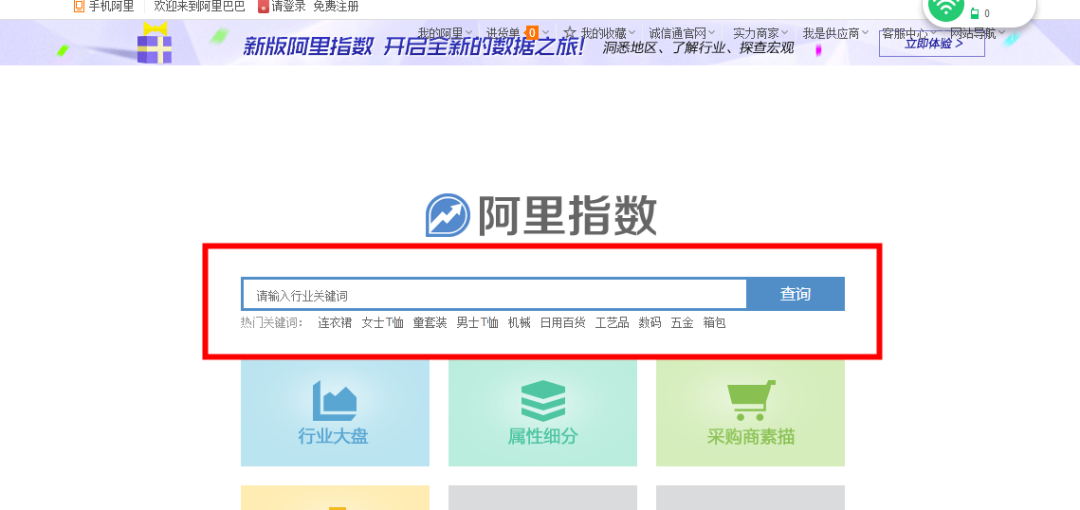Viewport: 1080px width, 510px height.
Task: Select hot keyword 机械
Action: click(x=519, y=323)
